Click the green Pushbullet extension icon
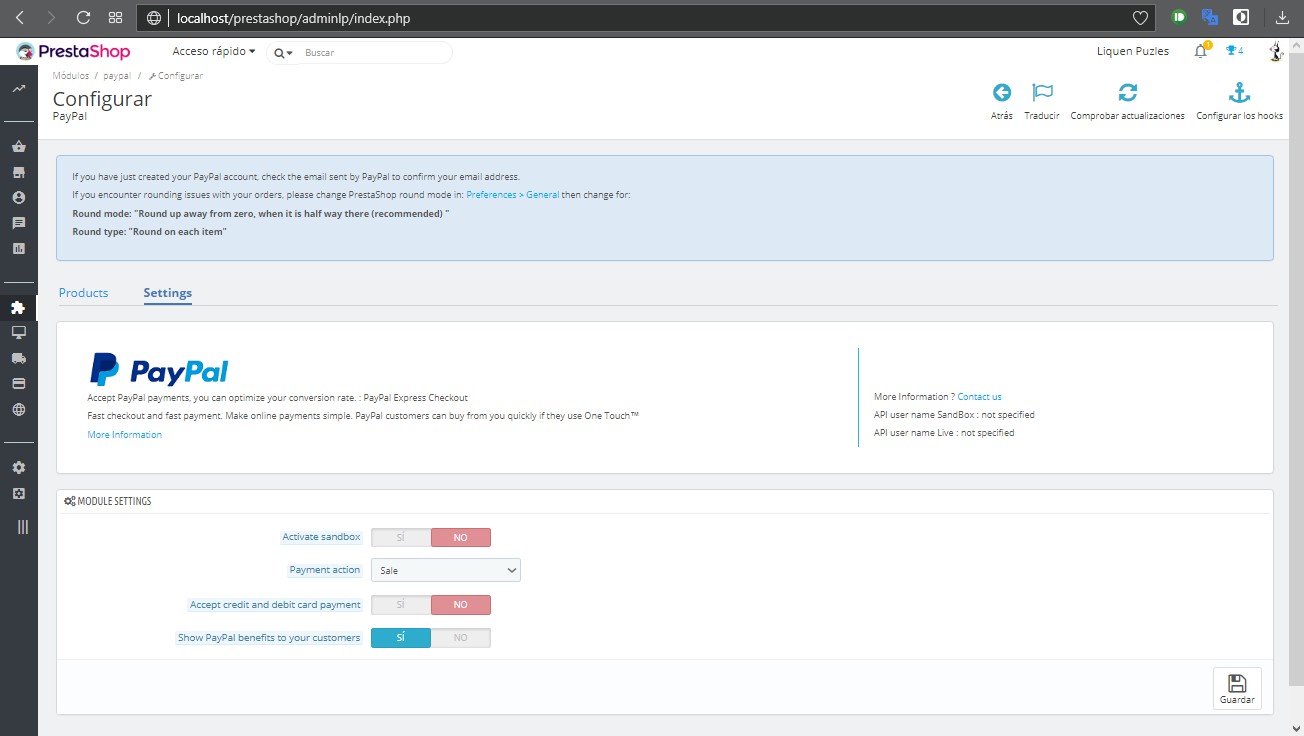The width and height of the screenshot is (1304, 736). [1180, 17]
